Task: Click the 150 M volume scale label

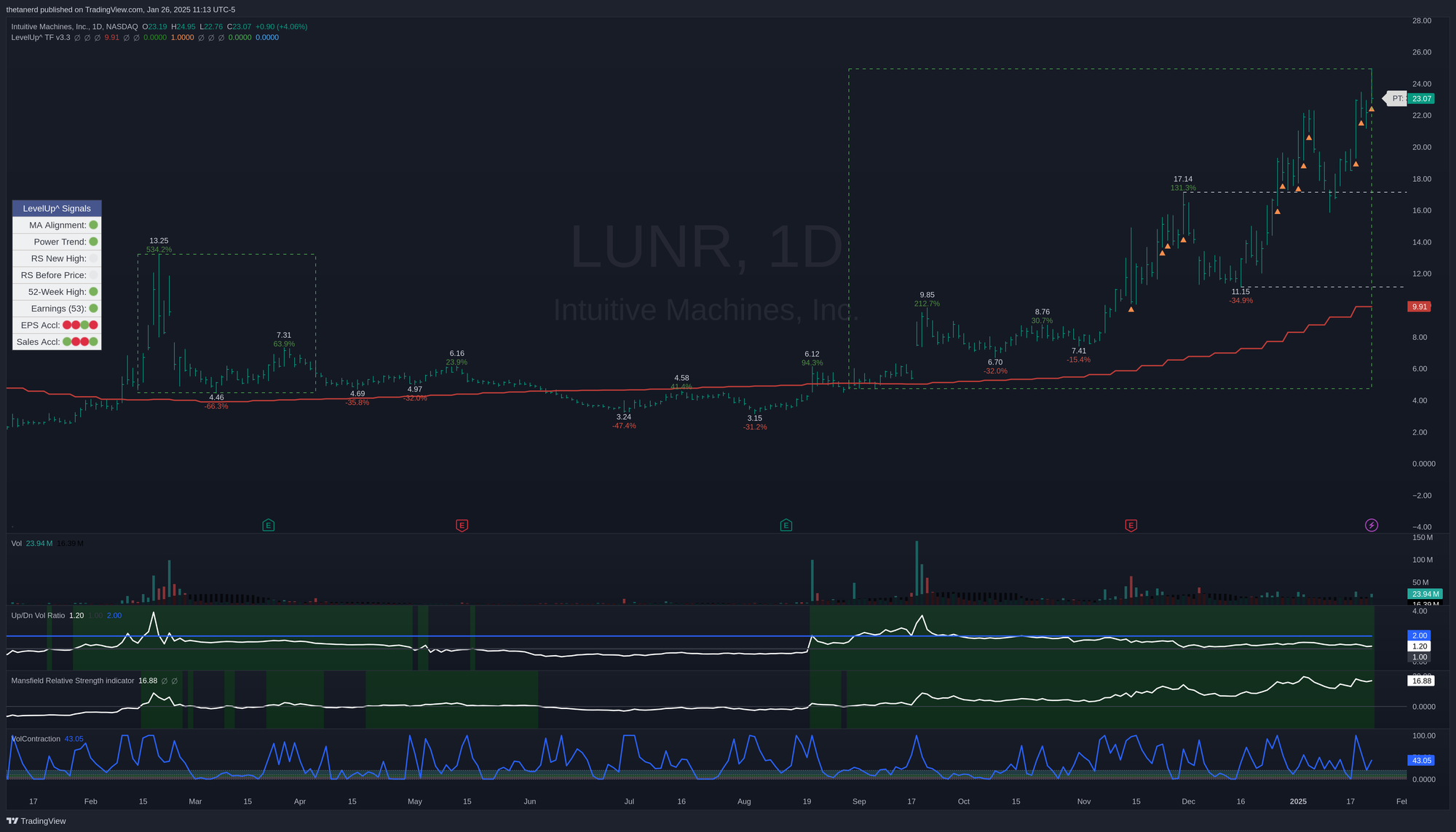Action: pos(1423,538)
